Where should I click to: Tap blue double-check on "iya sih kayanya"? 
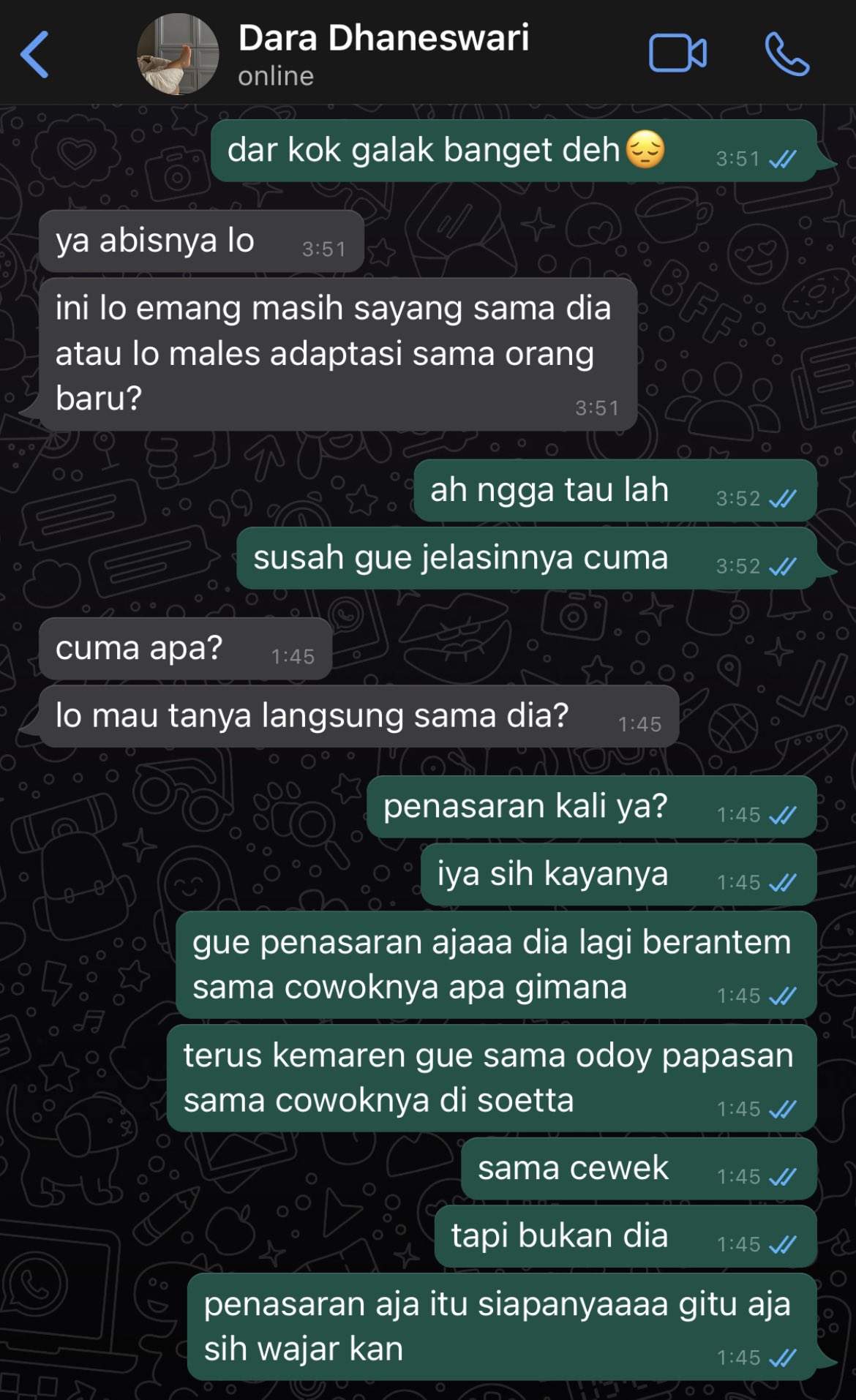pyautogui.click(x=783, y=883)
